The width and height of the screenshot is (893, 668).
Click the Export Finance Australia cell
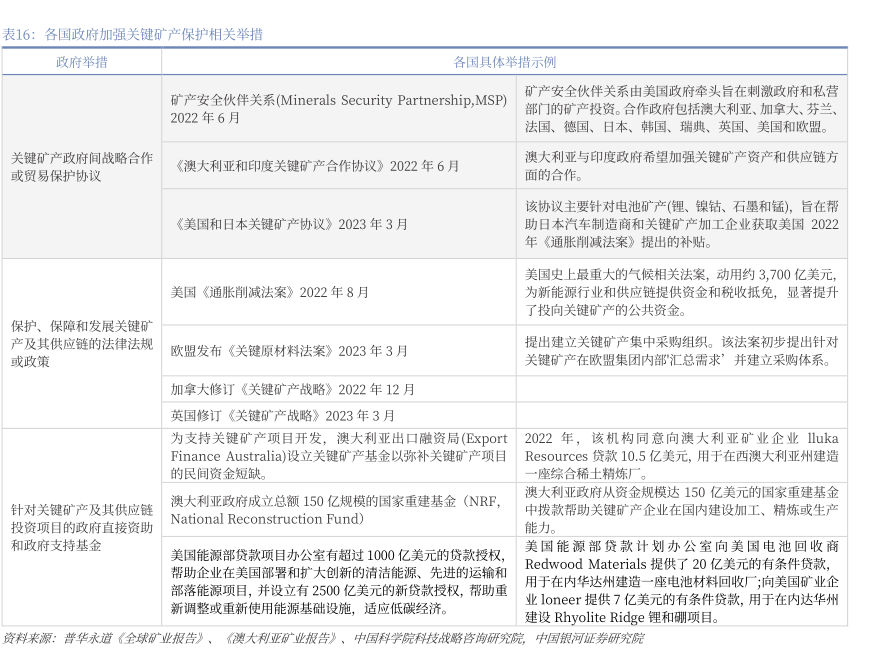point(338,456)
